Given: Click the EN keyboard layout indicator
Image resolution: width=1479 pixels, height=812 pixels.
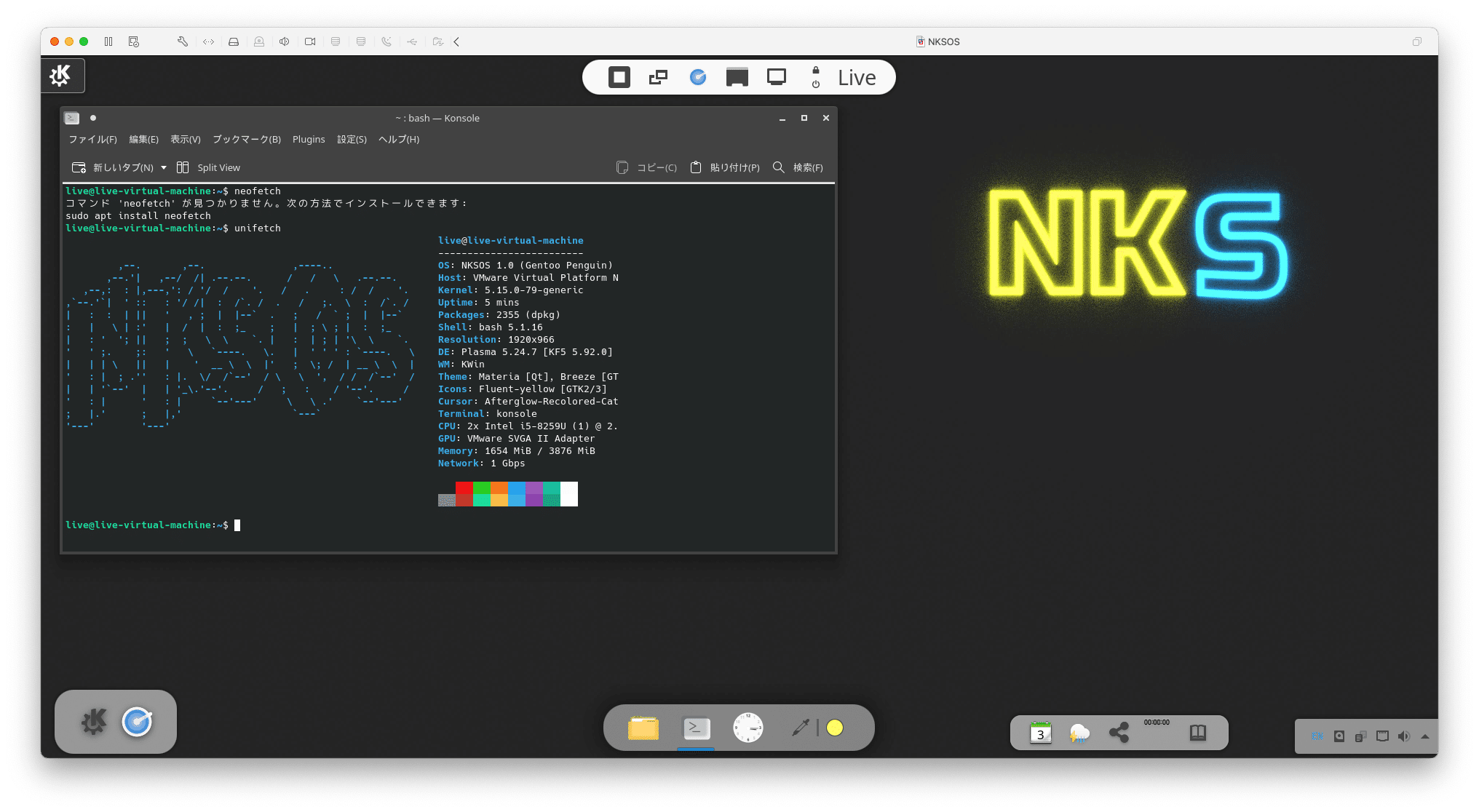Looking at the screenshot, I should pyautogui.click(x=1317, y=736).
